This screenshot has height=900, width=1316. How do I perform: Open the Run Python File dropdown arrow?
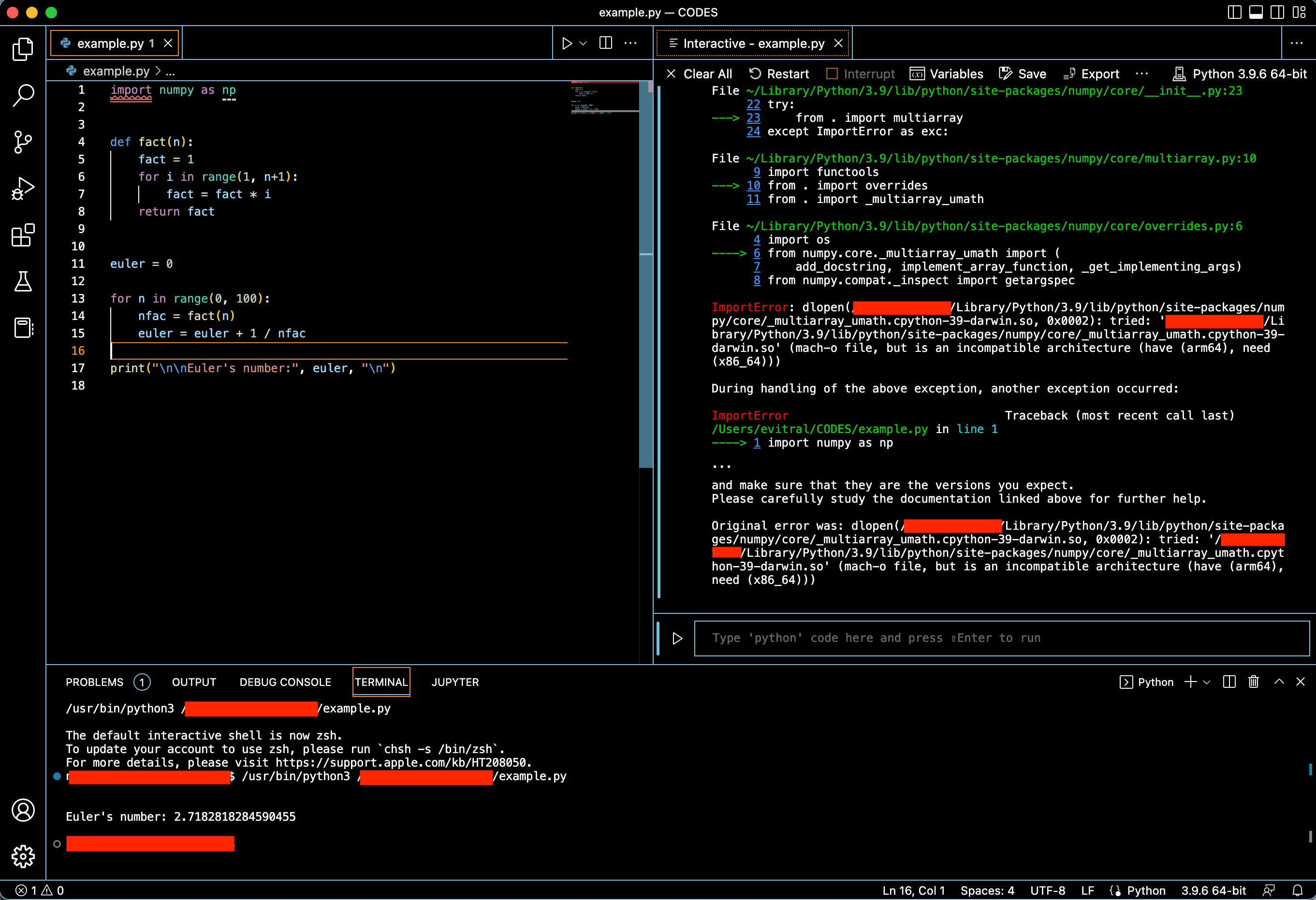[x=583, y=43]
